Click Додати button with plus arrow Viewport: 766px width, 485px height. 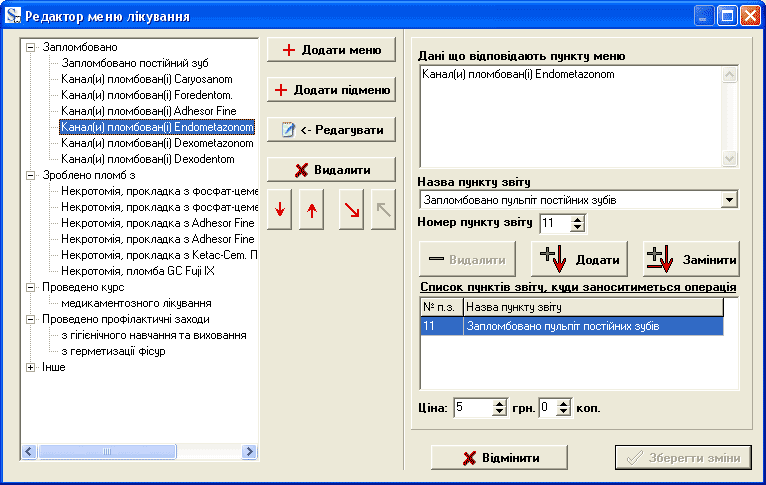579,259
